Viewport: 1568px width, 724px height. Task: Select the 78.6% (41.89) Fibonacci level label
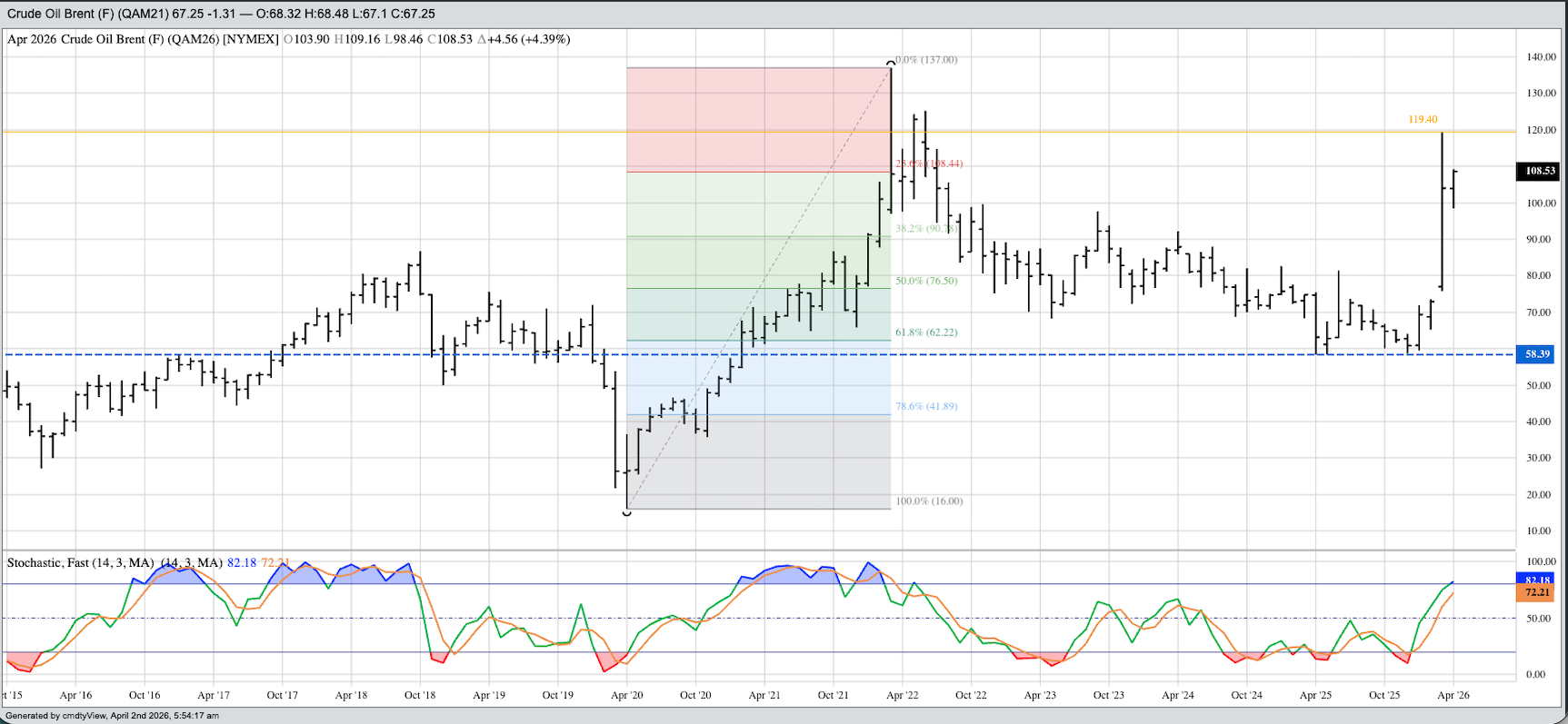(x=926, y=406)
